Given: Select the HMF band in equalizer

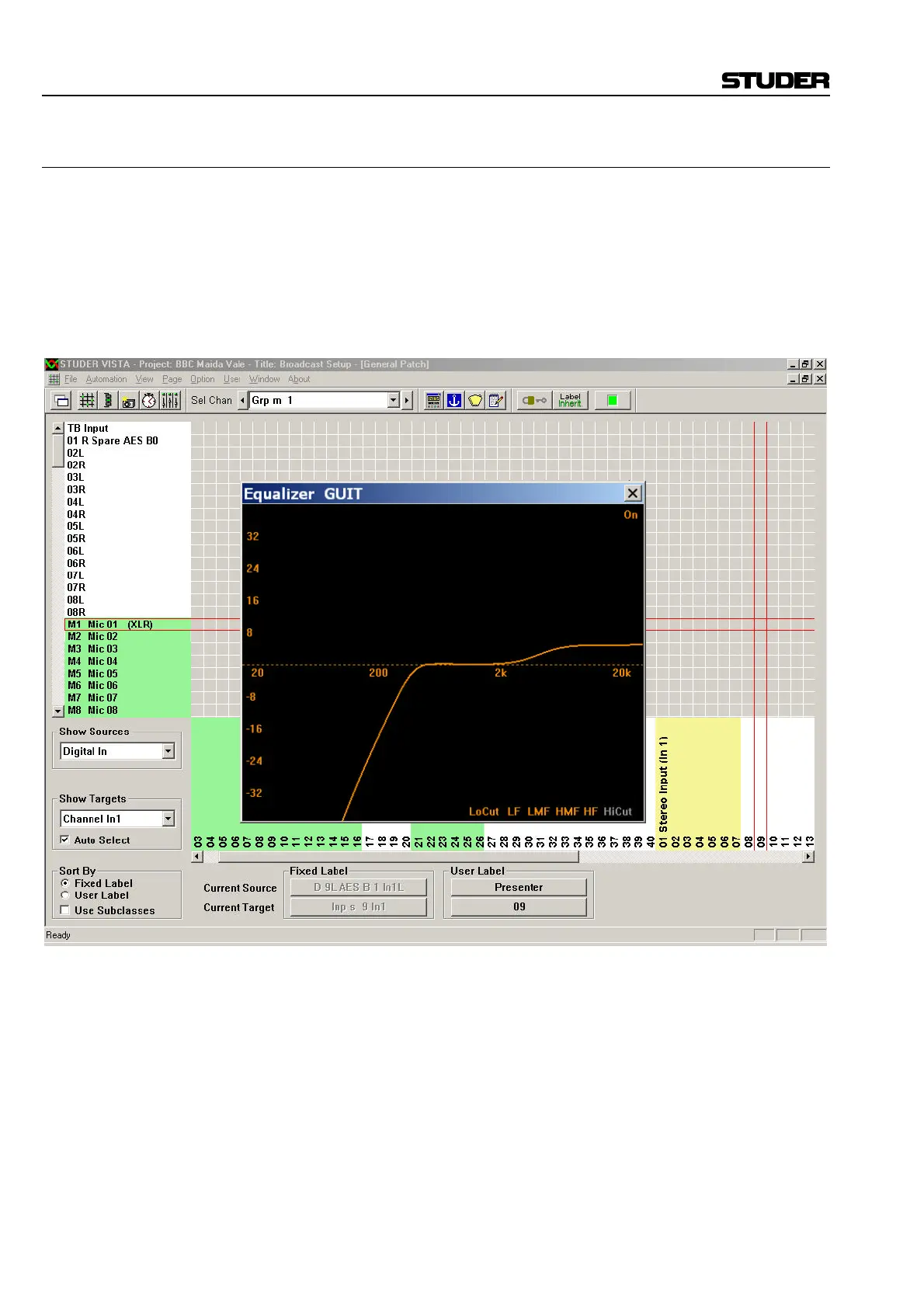Looking at the screenshot, I should [568, 812].
